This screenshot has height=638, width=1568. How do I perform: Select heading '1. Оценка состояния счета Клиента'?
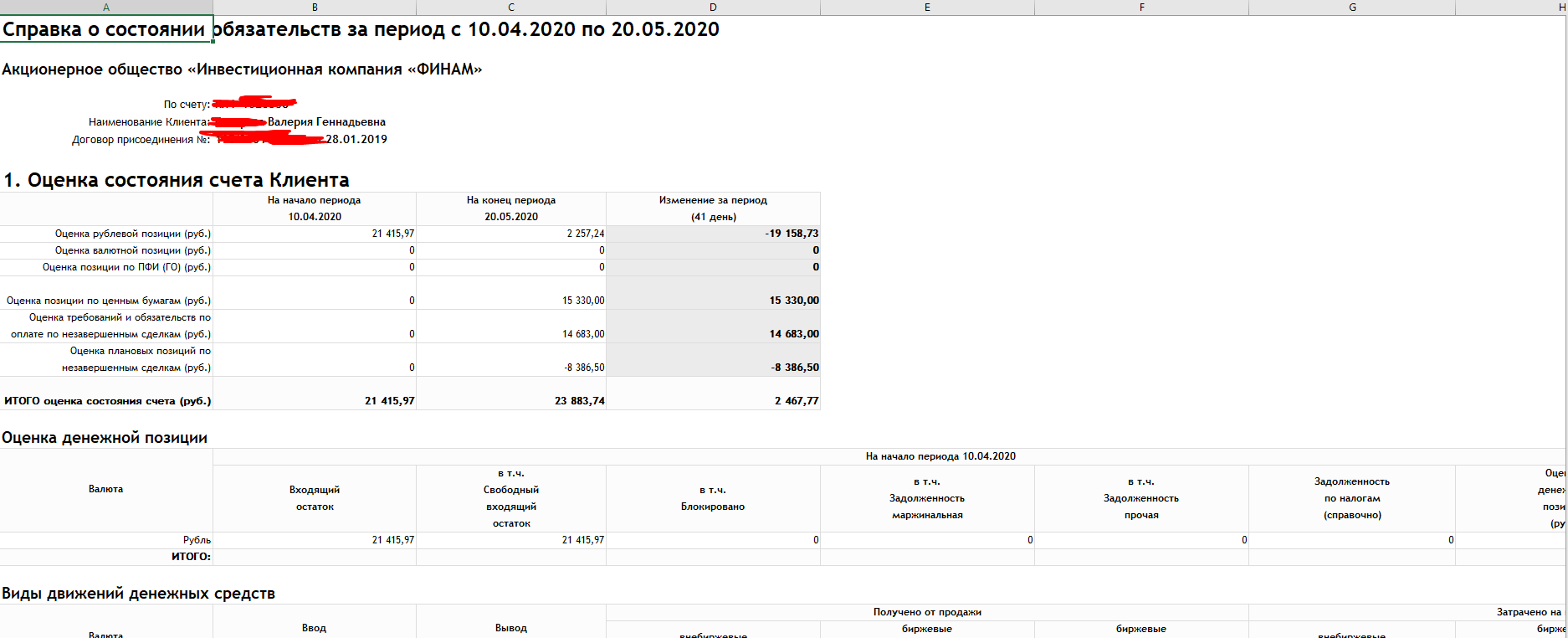[176, 180]
